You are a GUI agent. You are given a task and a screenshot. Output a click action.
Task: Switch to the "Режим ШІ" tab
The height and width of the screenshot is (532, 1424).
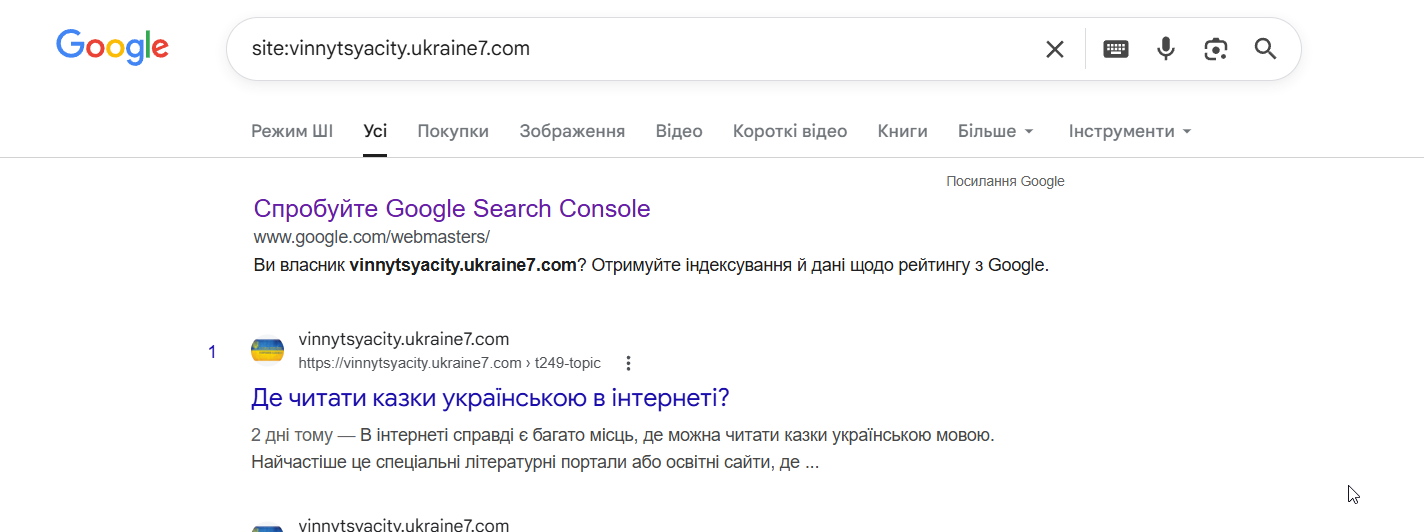click(292, 131)
